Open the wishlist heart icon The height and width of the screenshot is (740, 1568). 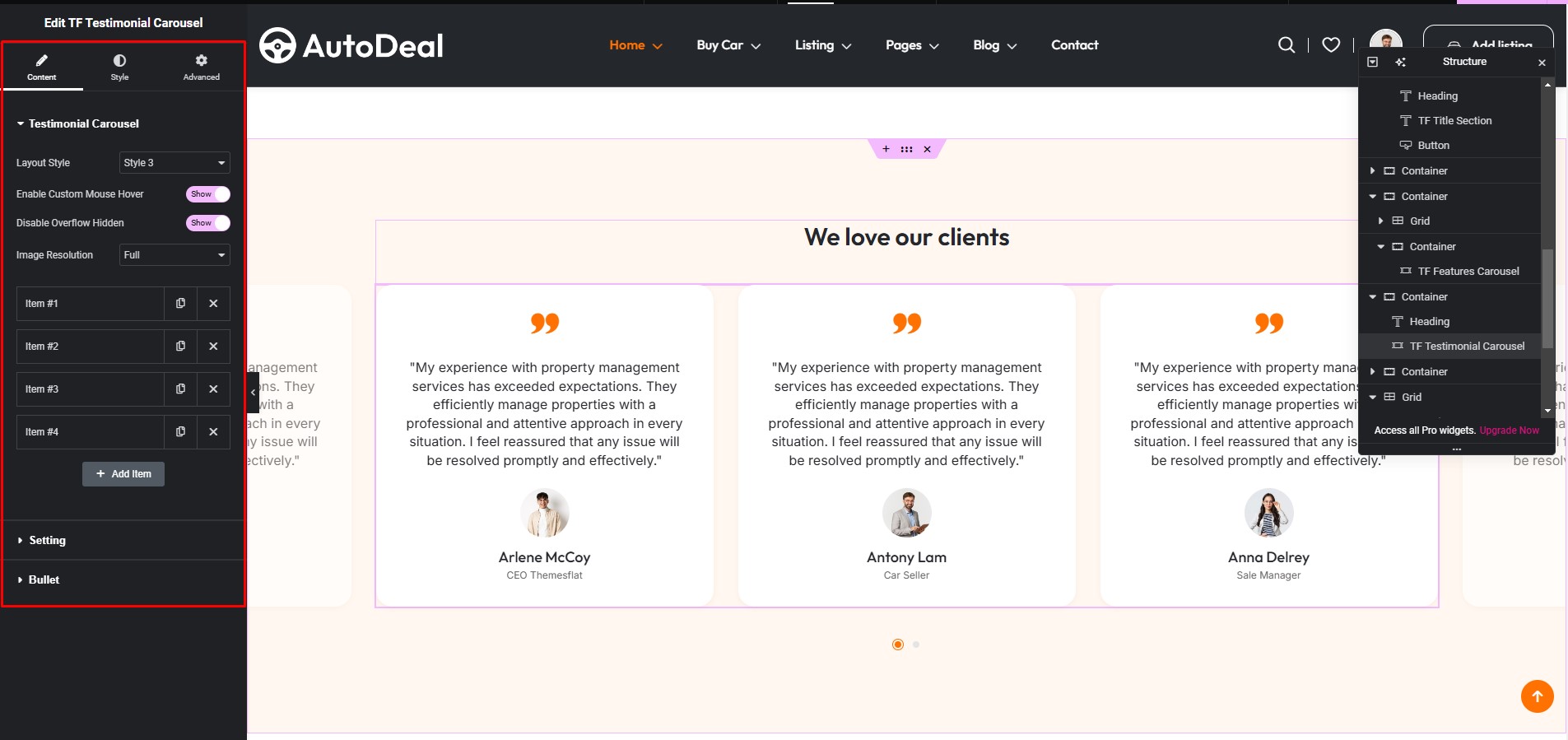pos(1331,45)
